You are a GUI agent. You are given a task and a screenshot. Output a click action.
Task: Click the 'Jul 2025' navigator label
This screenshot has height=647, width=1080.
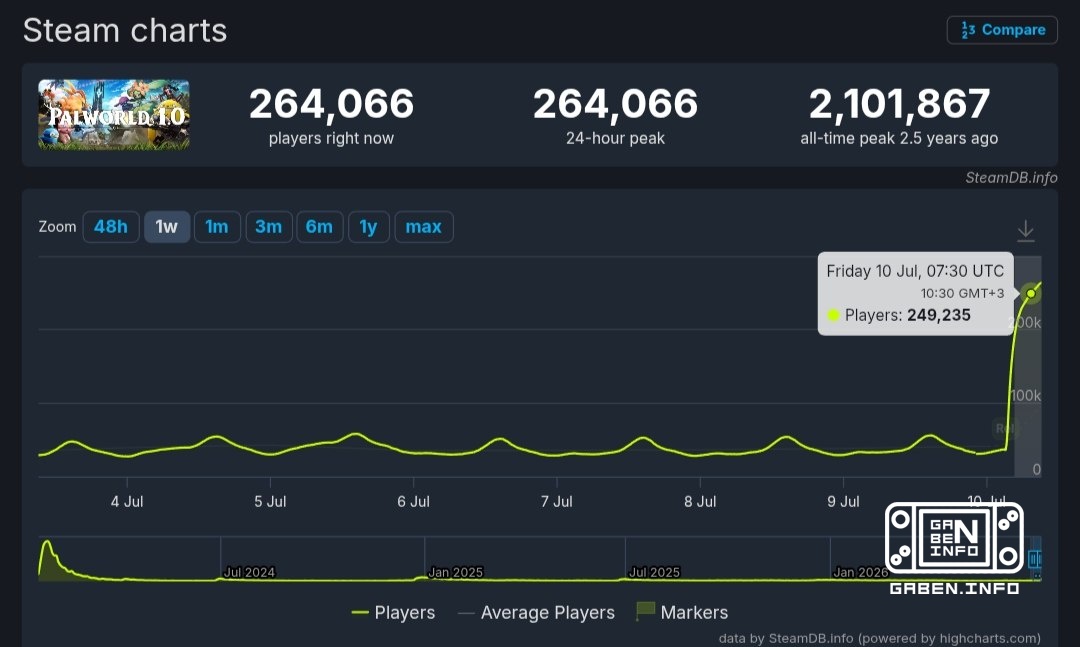click(654, 572)
